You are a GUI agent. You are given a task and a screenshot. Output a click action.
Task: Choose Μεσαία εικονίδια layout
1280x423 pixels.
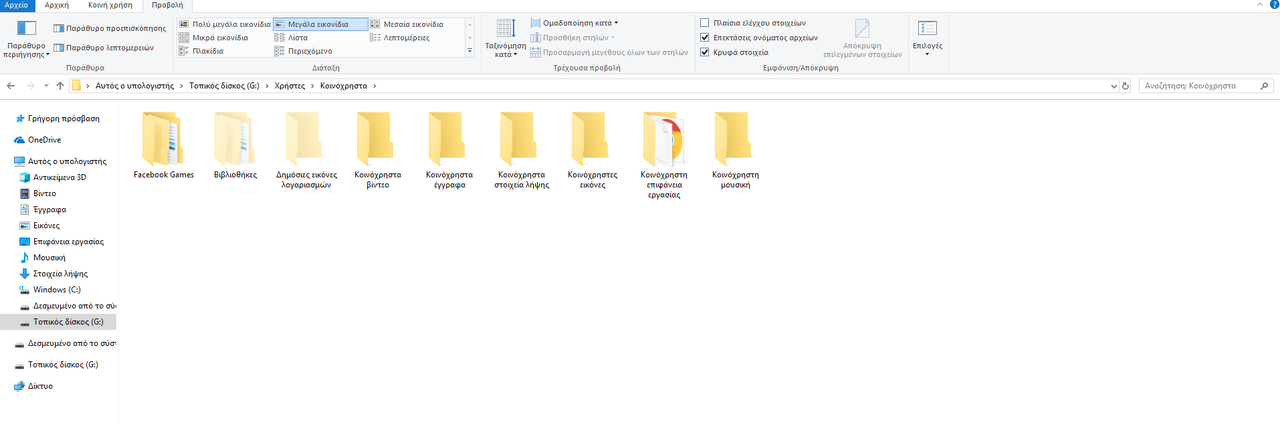click(x=408, y=23)
